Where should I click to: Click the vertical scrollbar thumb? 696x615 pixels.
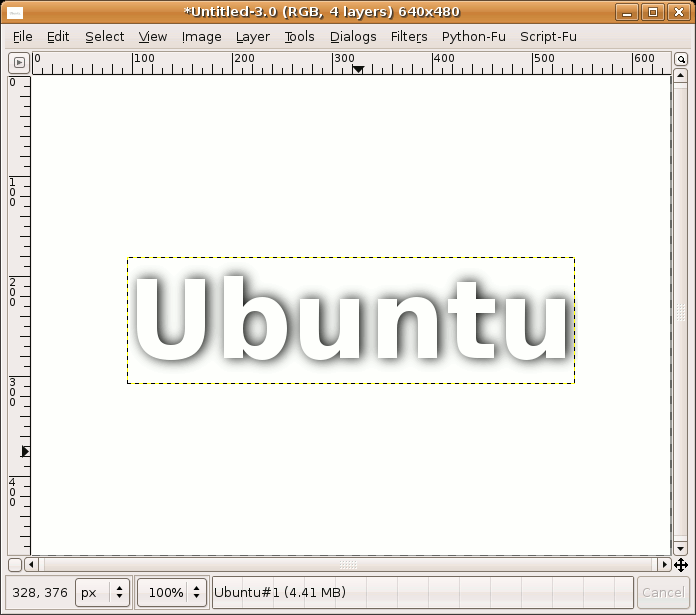(x=680, y=312)
